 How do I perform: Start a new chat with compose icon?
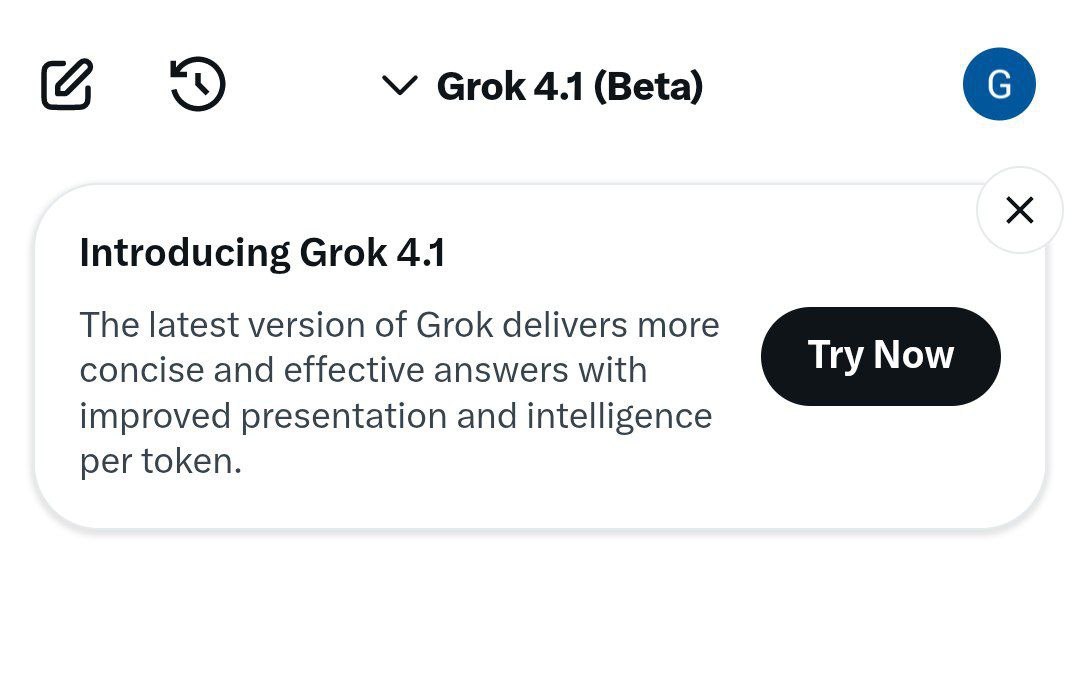click(67, 85)
